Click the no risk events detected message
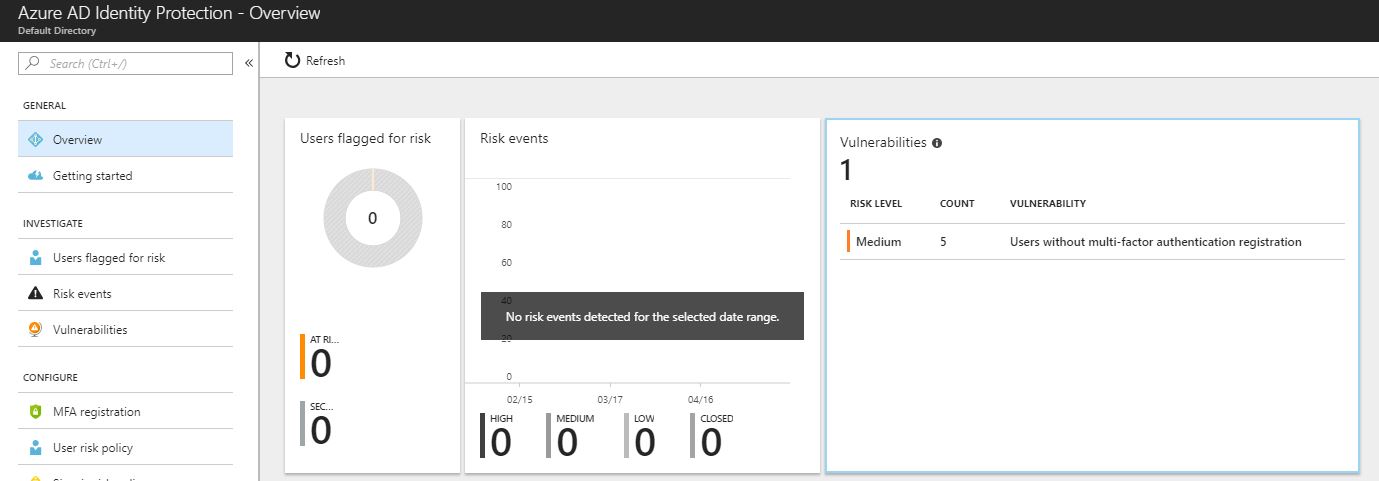This screenshot has height=481, width=1379. (x=642, y=316)
